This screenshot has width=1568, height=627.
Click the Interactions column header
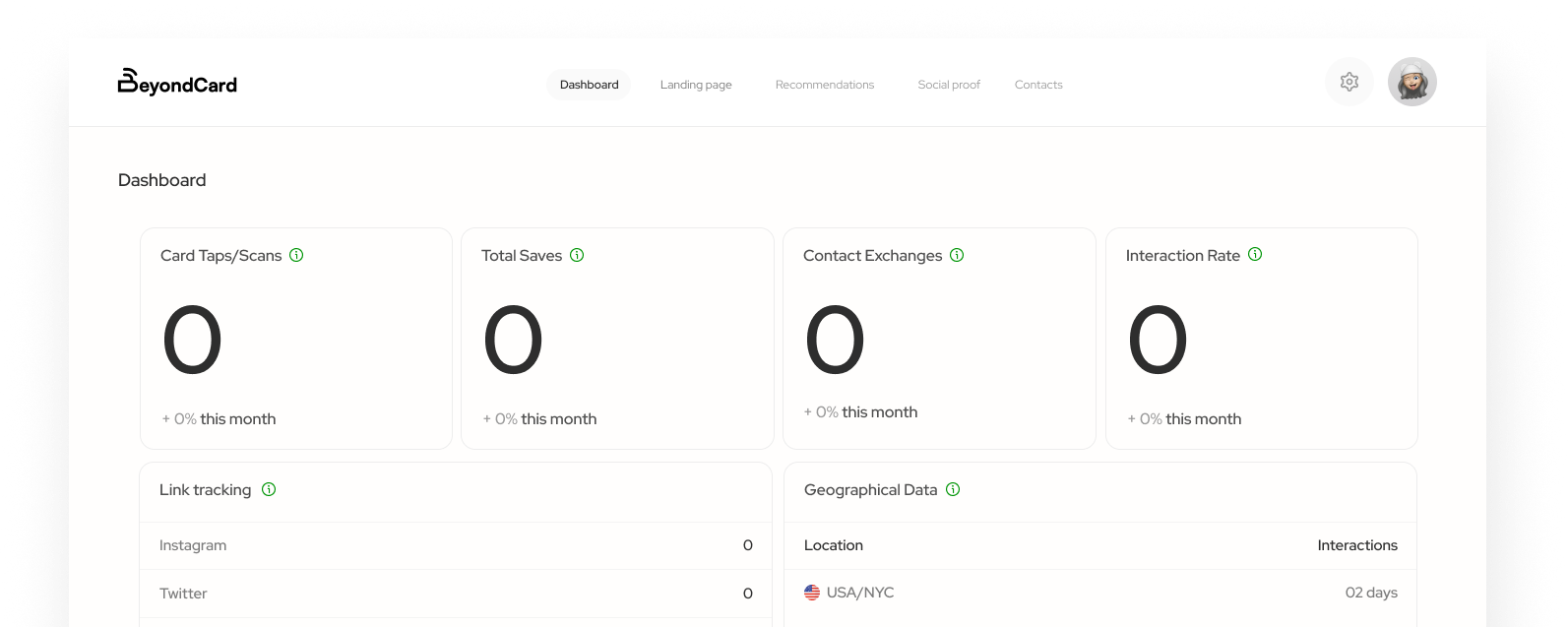tap(1356, 545)
